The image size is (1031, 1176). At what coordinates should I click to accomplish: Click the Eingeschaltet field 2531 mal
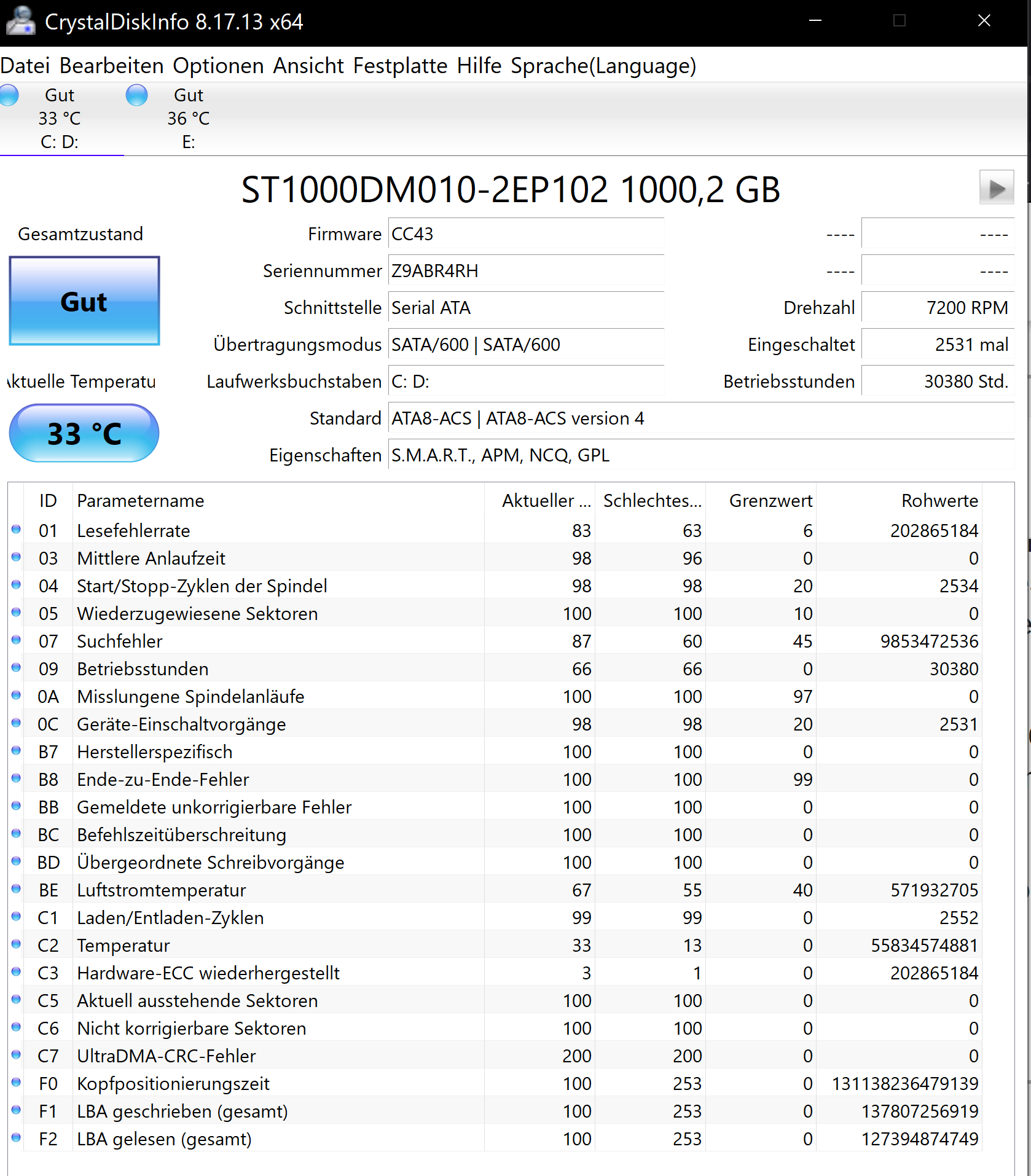(938, 344)
